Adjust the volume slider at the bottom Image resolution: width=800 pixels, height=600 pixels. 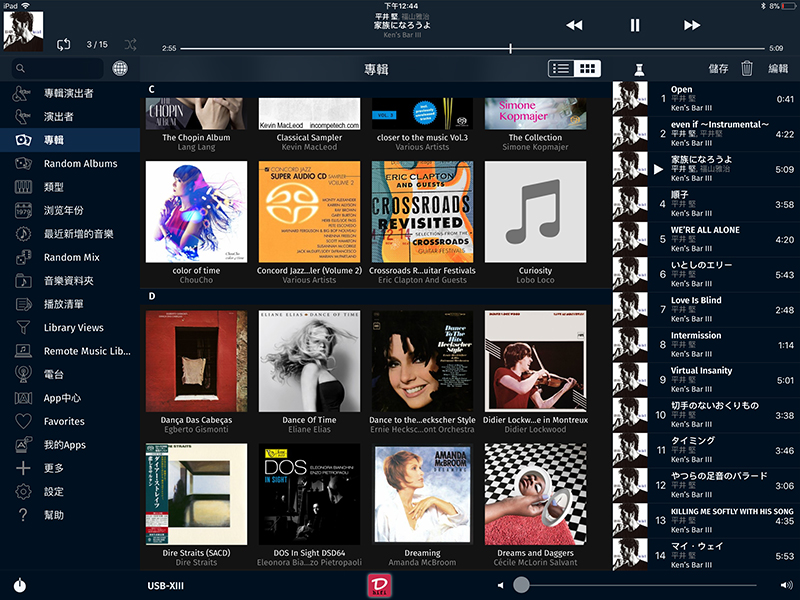[521, 585]
